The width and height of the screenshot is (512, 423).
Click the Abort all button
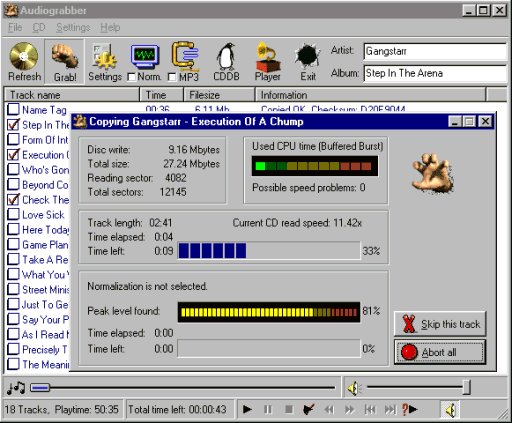pyautogui.click(x=440, y=352)
